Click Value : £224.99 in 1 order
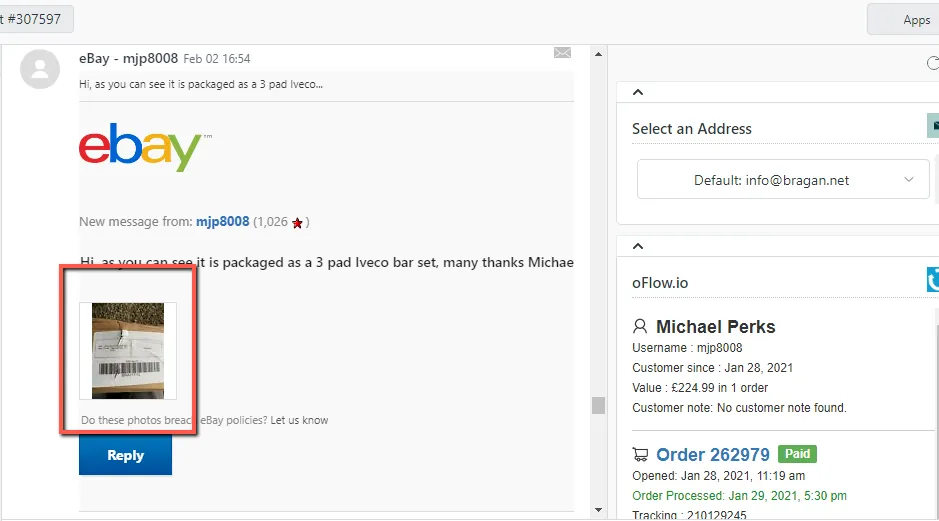 click(699, 388)
